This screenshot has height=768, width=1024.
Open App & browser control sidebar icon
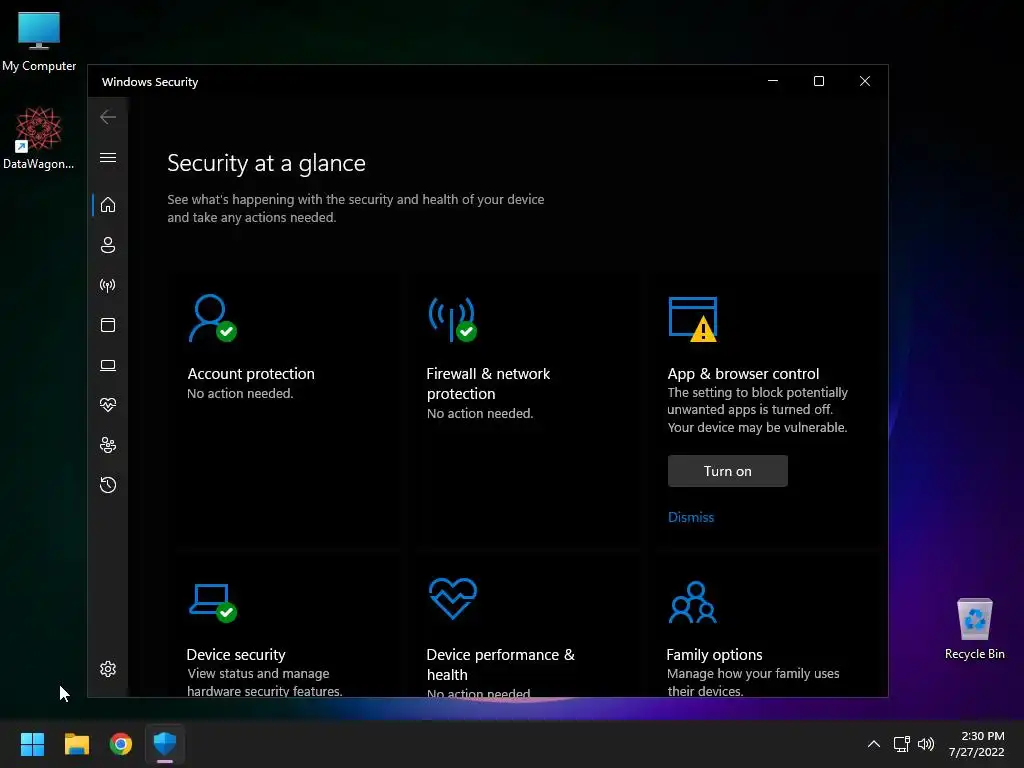(108, 325)
